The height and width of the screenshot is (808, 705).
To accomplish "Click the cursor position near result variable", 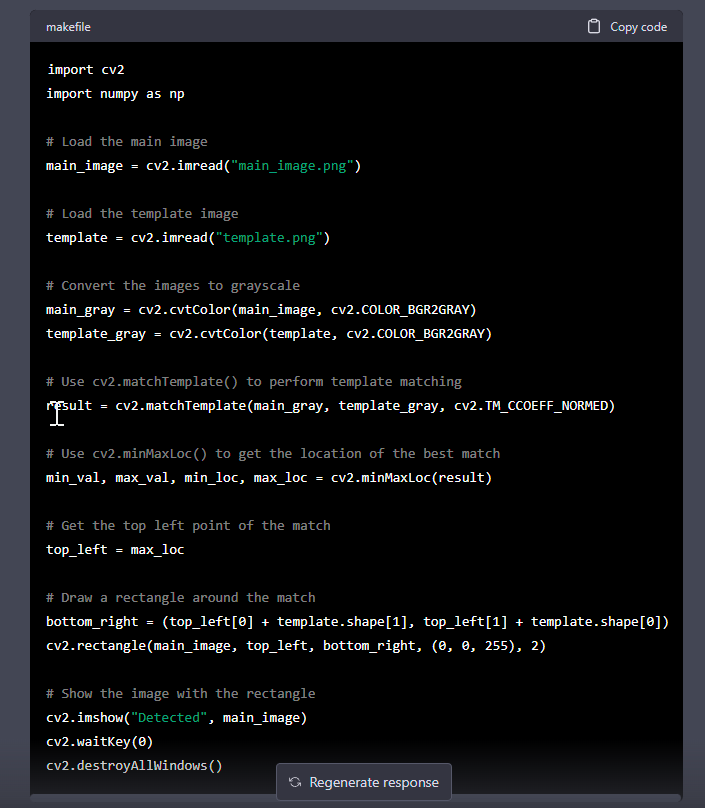I will 57,413.
